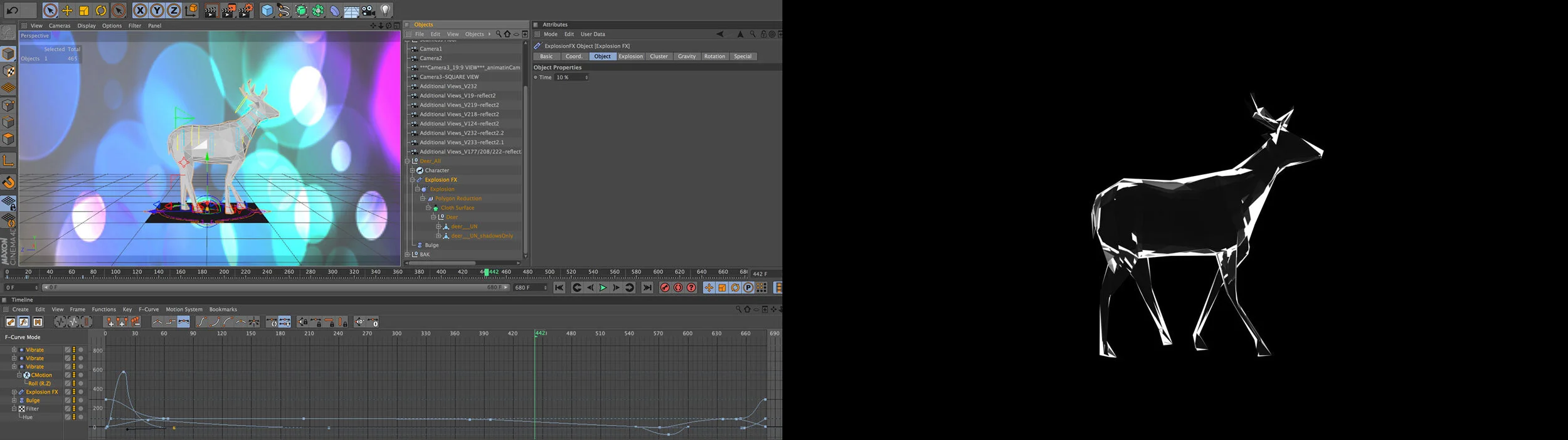Go to end of animation
This screenshot has height=440, width=1568.
pyautogui.click(x=647, y=288)
